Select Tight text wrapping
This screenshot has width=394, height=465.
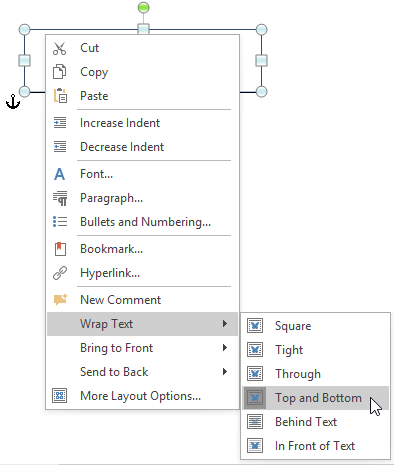(x=316, y=350)
